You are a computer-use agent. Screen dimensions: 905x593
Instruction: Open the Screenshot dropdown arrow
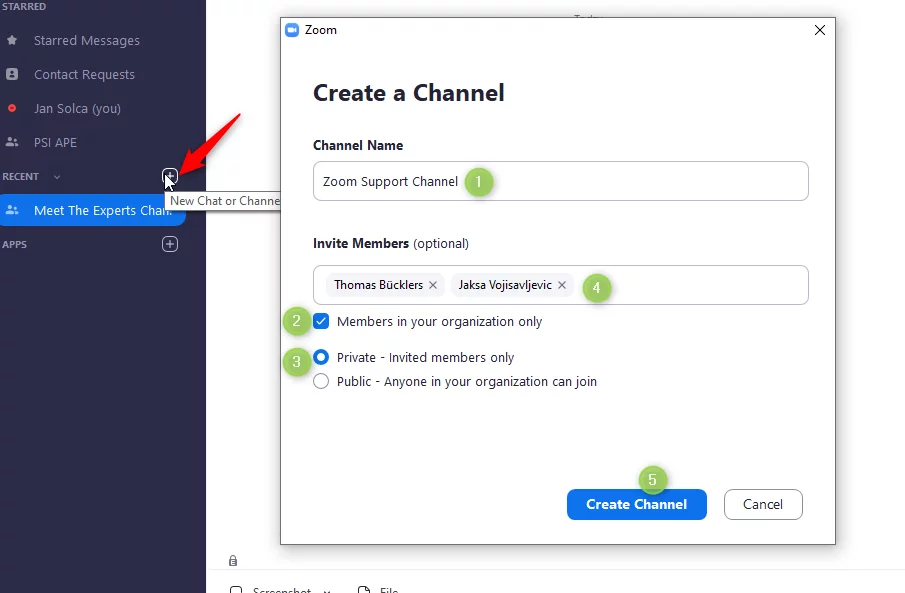327,590
